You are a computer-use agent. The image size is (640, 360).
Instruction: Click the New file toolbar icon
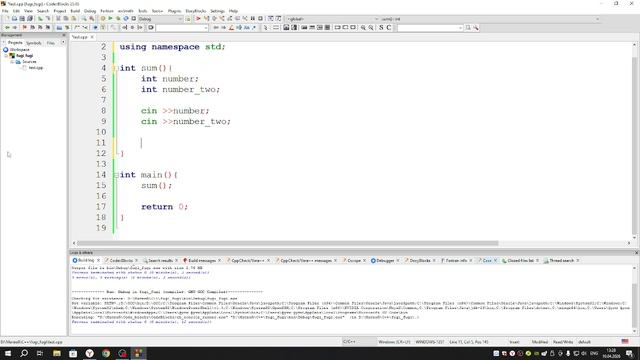[x=7, y=19]
